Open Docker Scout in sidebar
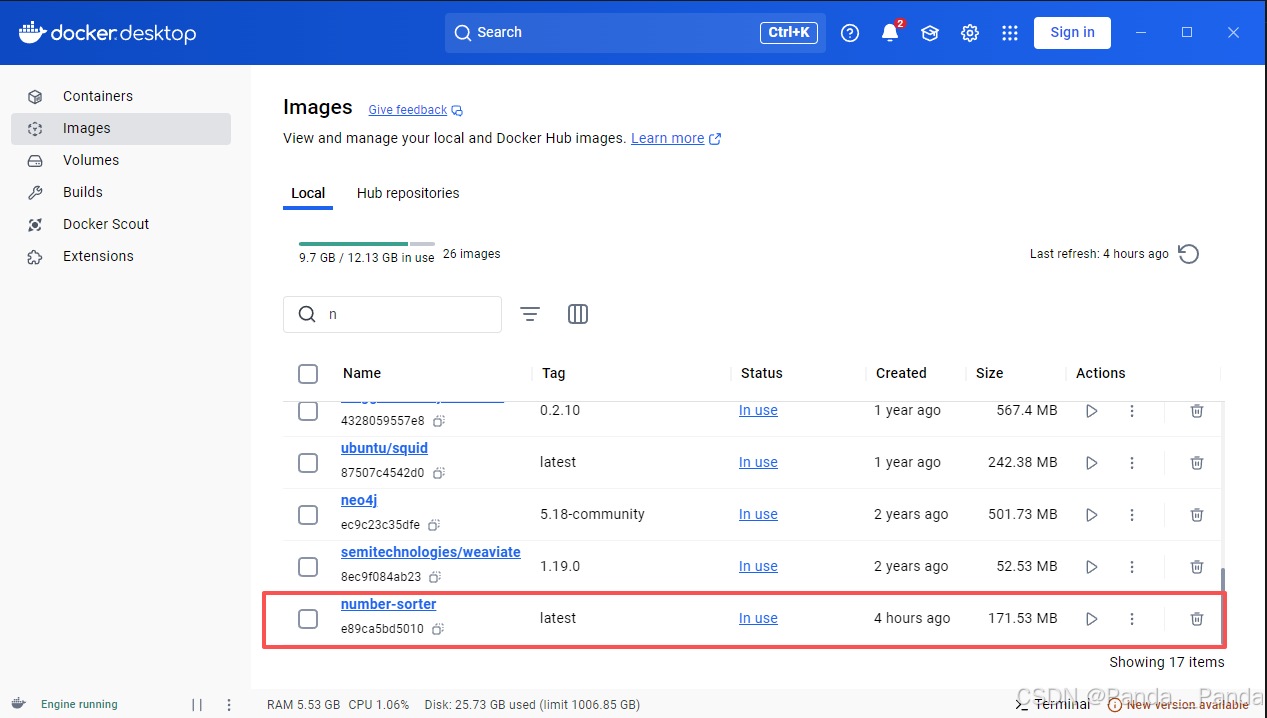 pyautogui.click(x=121, y=224)
